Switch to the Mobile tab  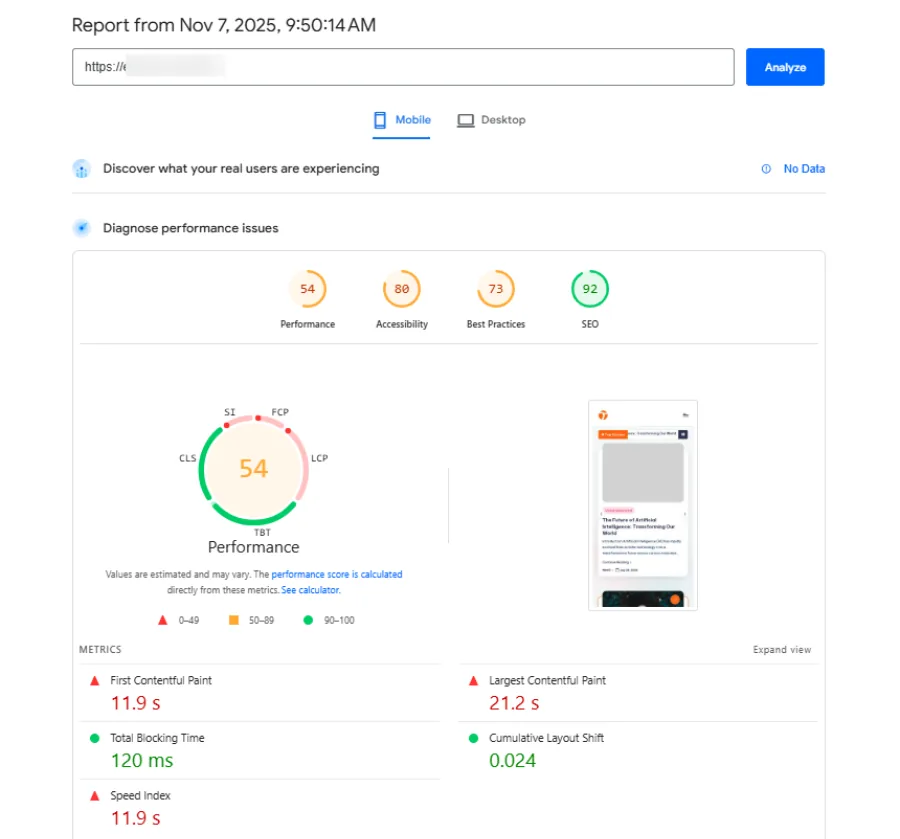[x=402, y=119]
